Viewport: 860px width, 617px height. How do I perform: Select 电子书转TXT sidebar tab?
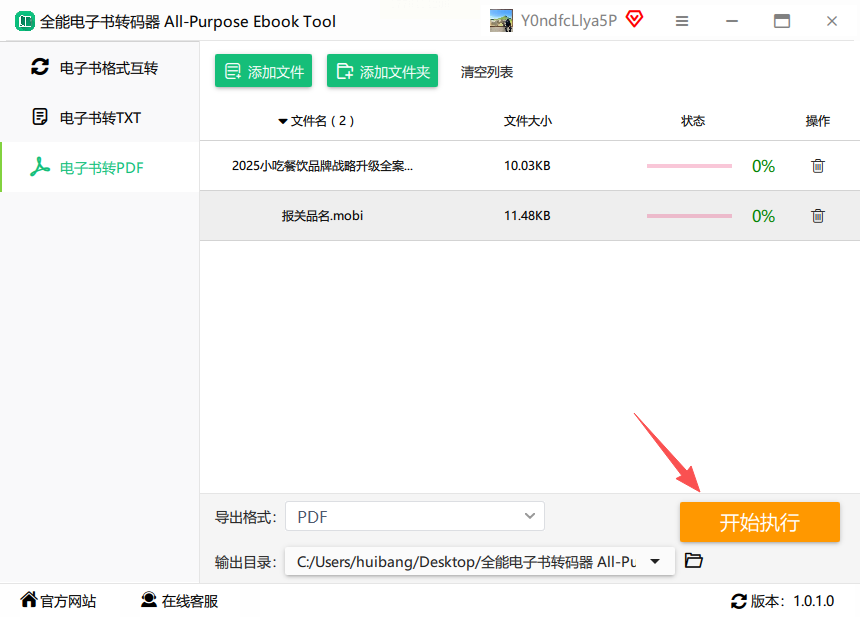tap(100, 117)
